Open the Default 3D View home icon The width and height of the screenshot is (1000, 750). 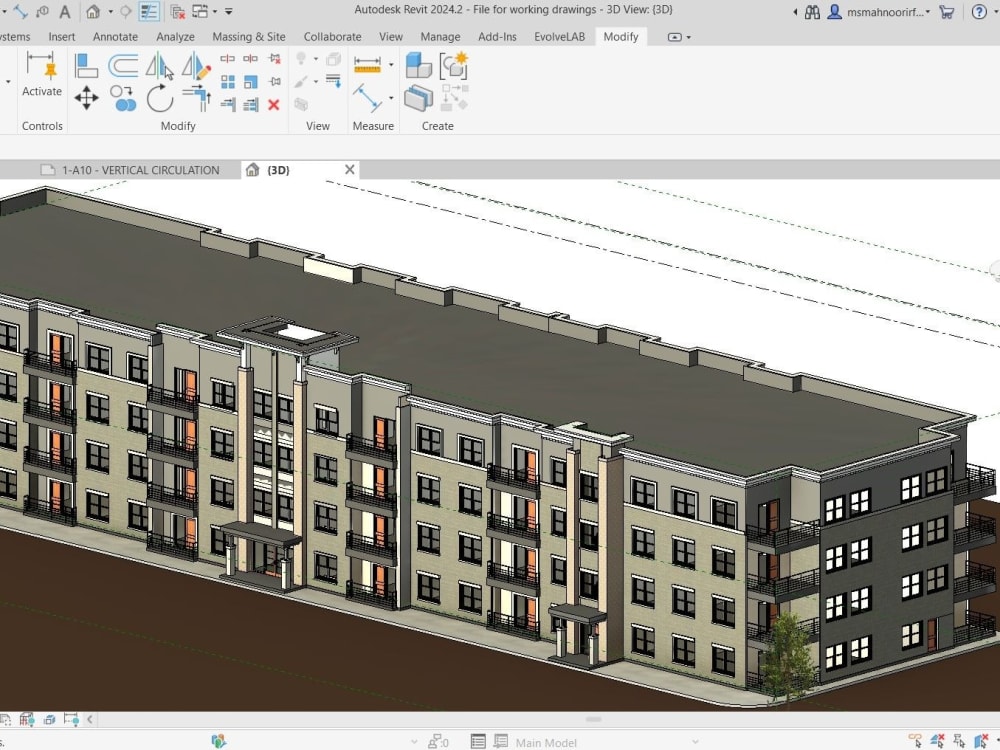(93, 12)
